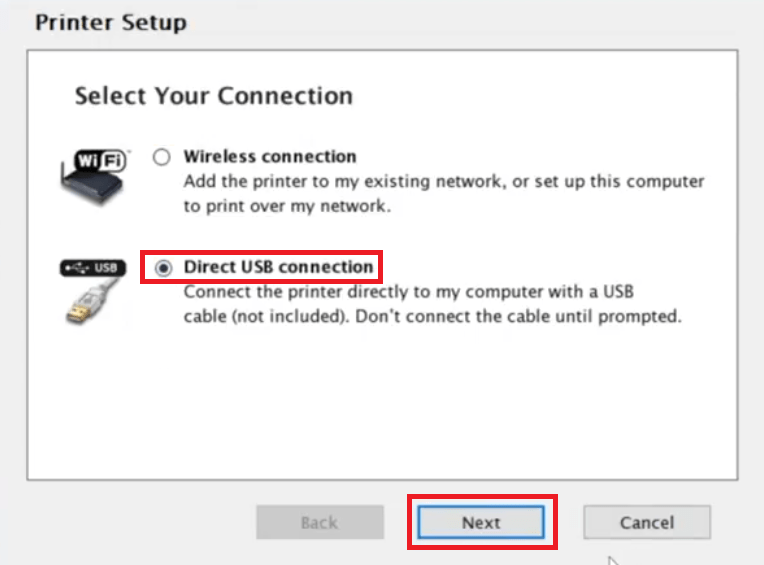Click the black USB symbol badge
Image resolution: width=764 pixels, height=565 pixels.
tap(93, 268)
